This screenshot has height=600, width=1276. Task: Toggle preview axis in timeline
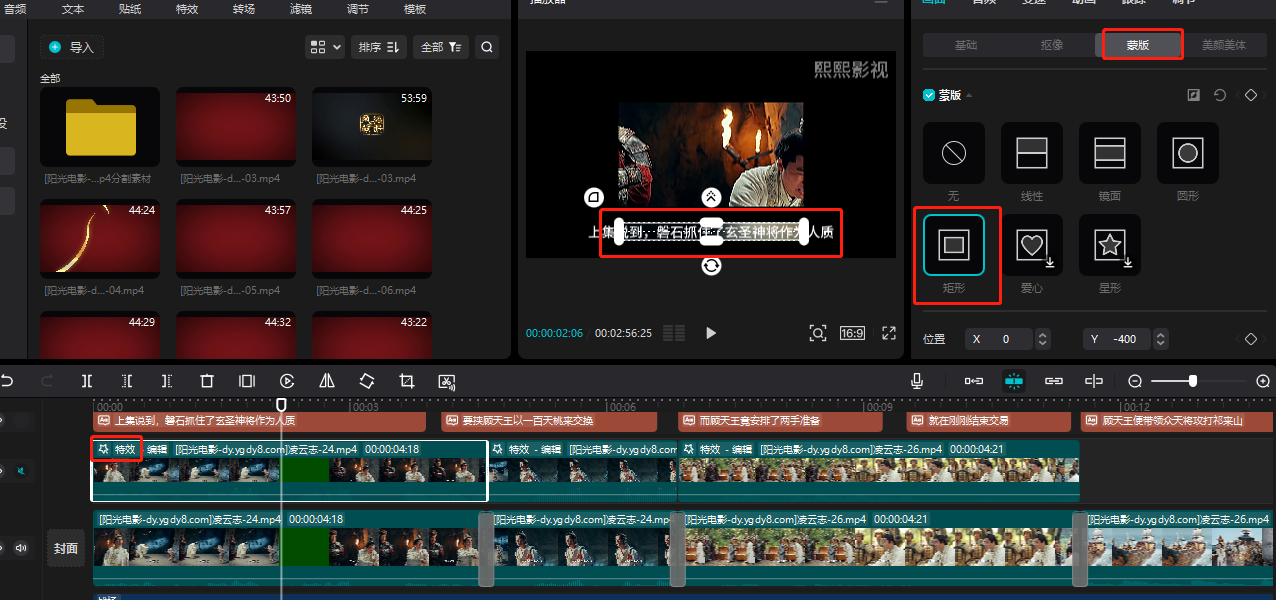1094,381
